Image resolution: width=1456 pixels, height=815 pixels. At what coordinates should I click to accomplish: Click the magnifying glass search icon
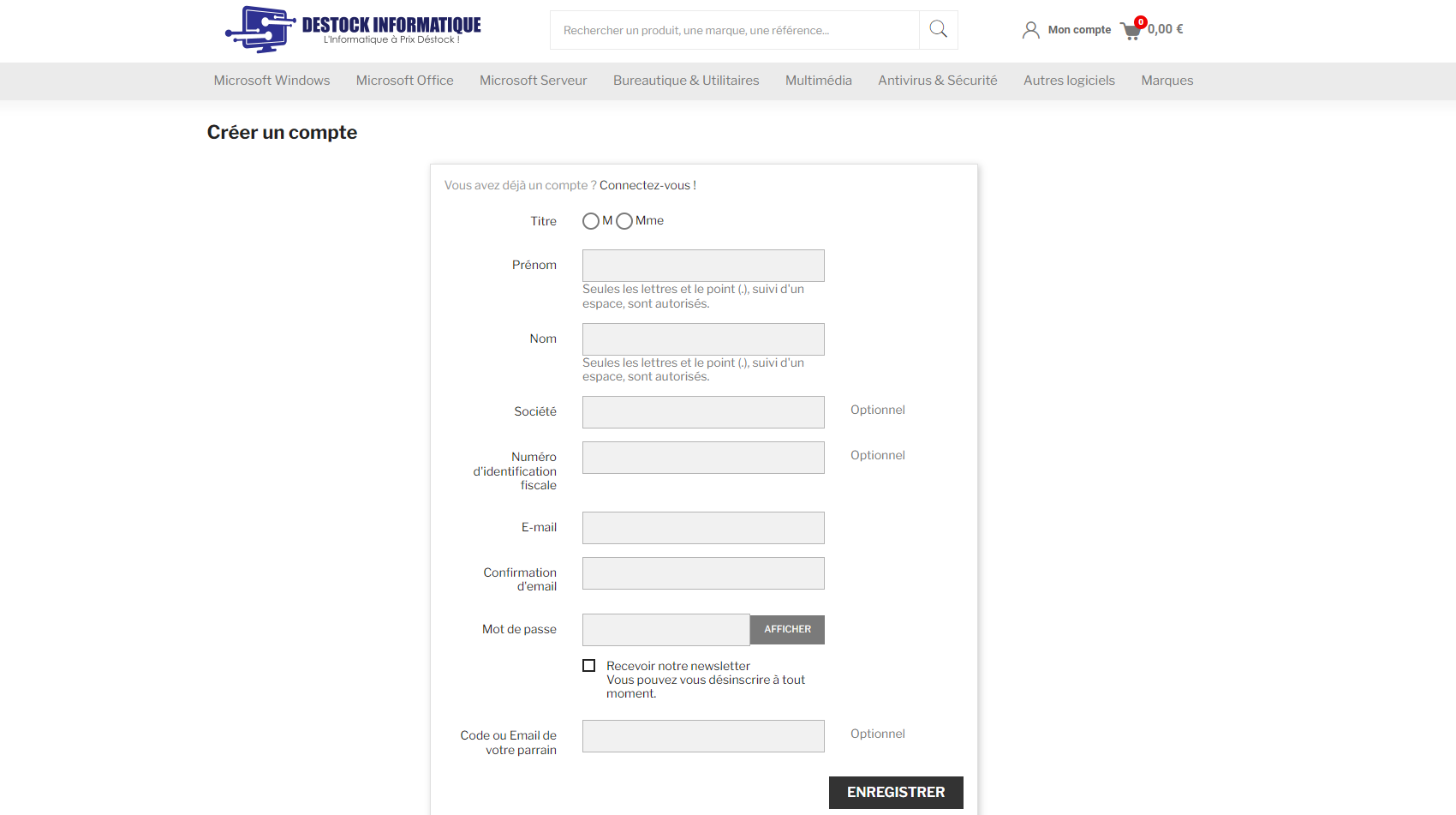coord(938,30)
